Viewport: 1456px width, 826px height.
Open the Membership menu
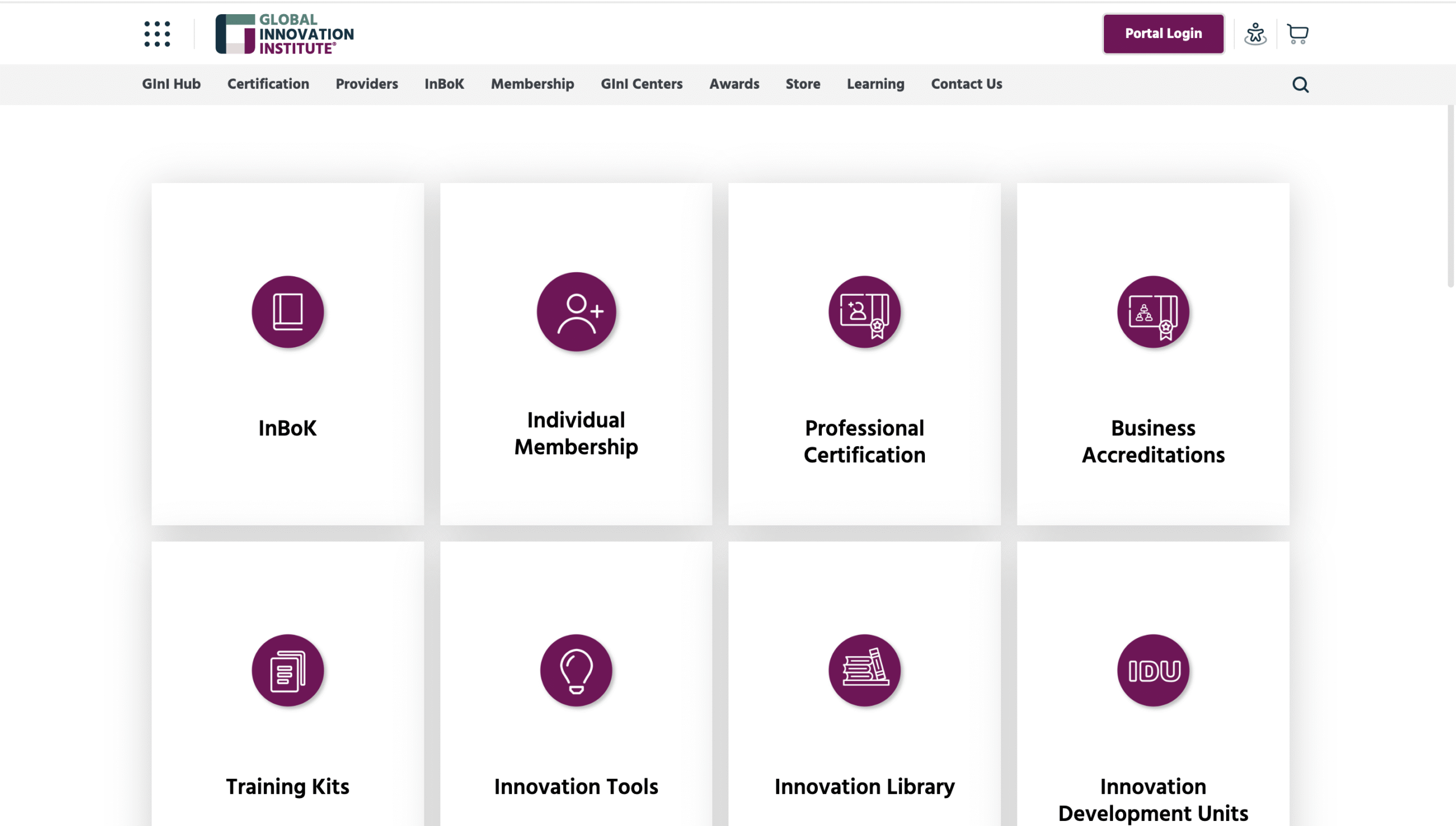point(532,84)
